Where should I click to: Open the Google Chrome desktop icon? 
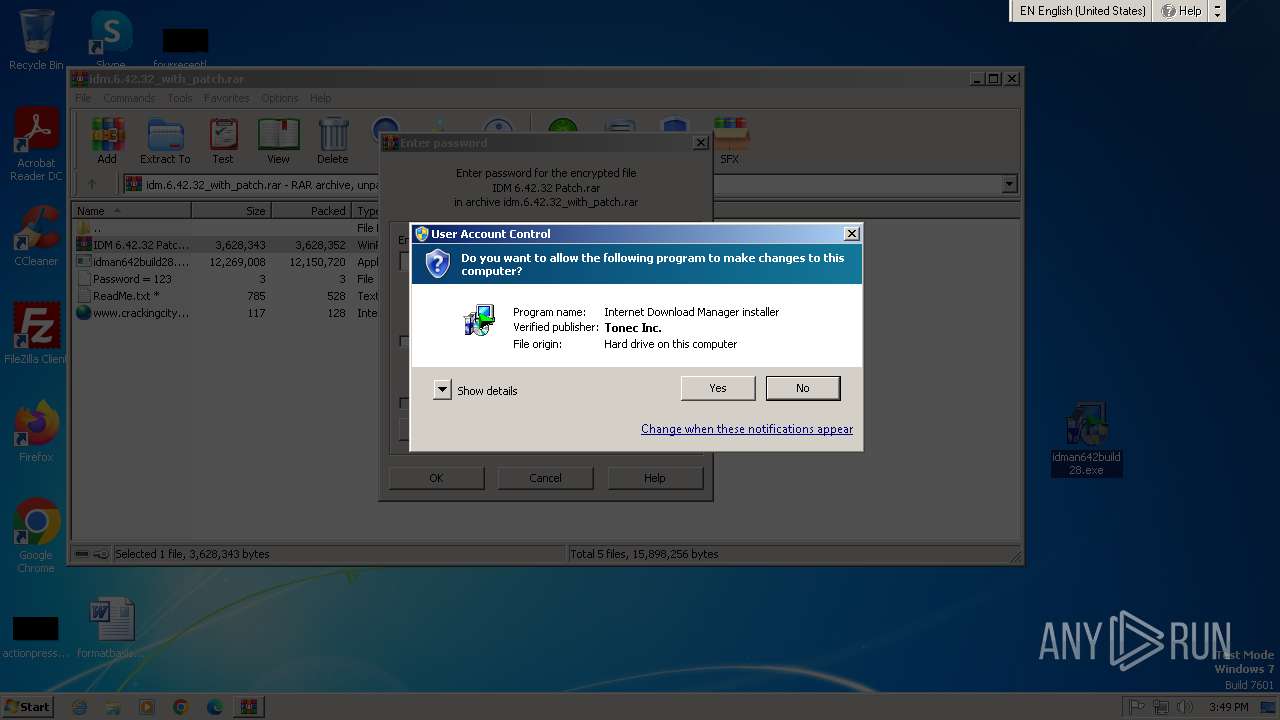click(x=36, y=536)
